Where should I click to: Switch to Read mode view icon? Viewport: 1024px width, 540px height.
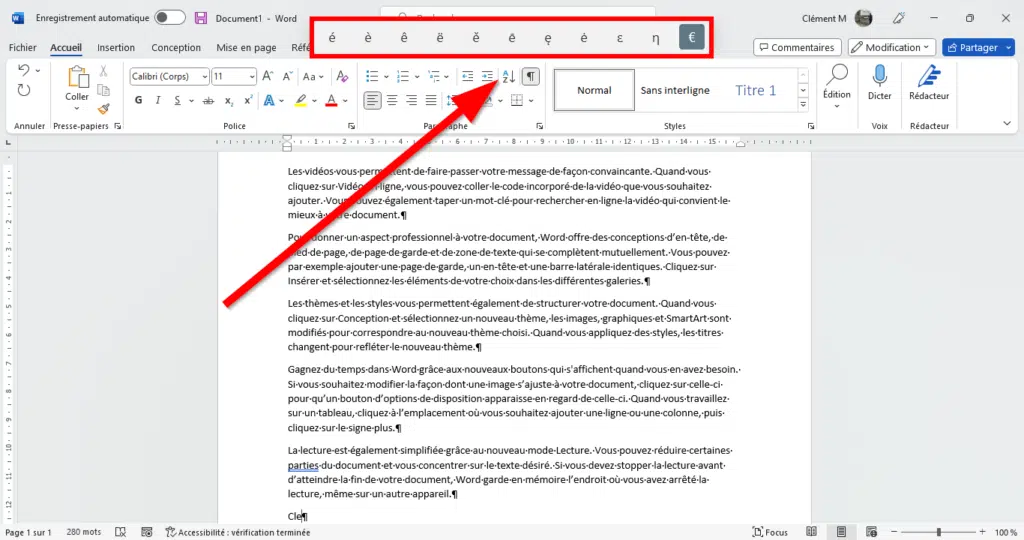(811, 532)
